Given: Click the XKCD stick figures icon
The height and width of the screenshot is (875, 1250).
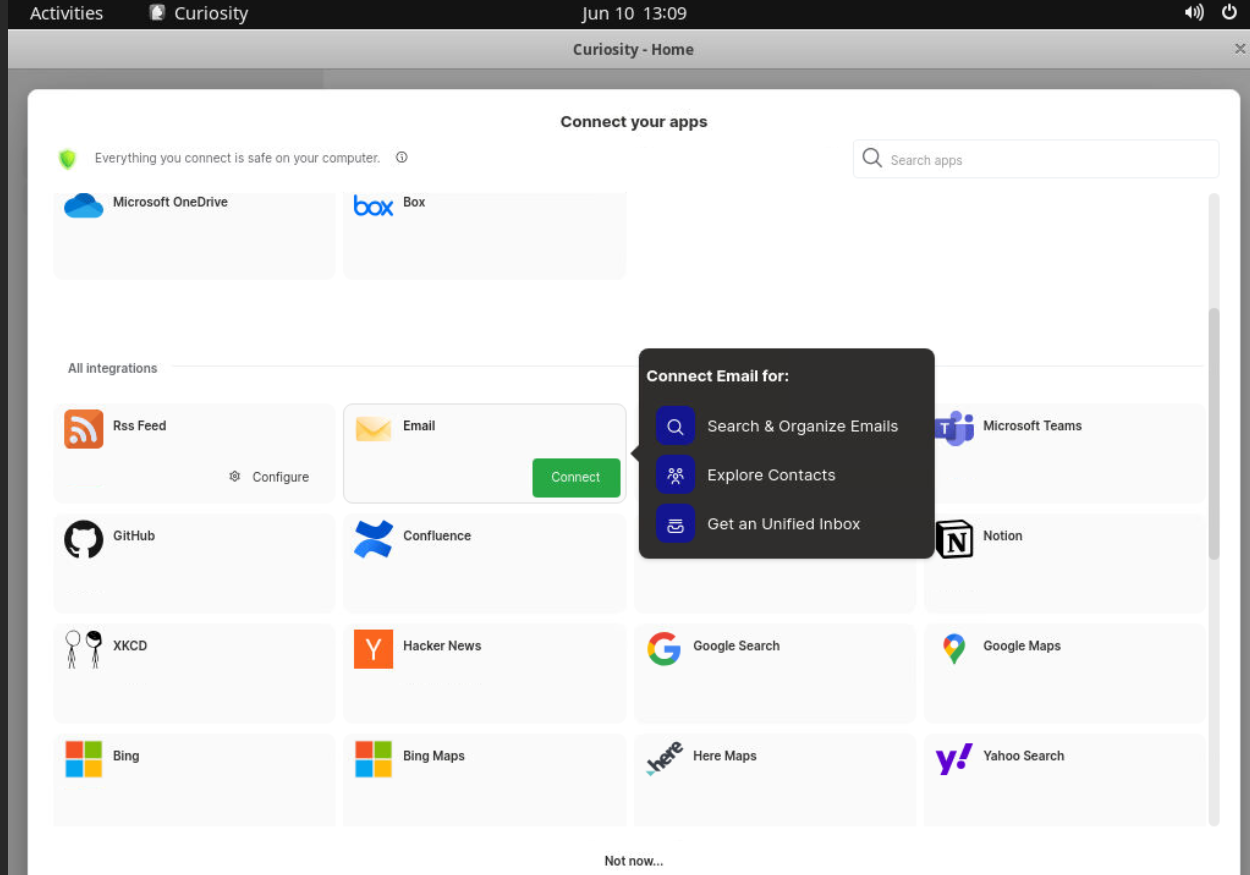Looking at the screenshot, I should 84,649.
